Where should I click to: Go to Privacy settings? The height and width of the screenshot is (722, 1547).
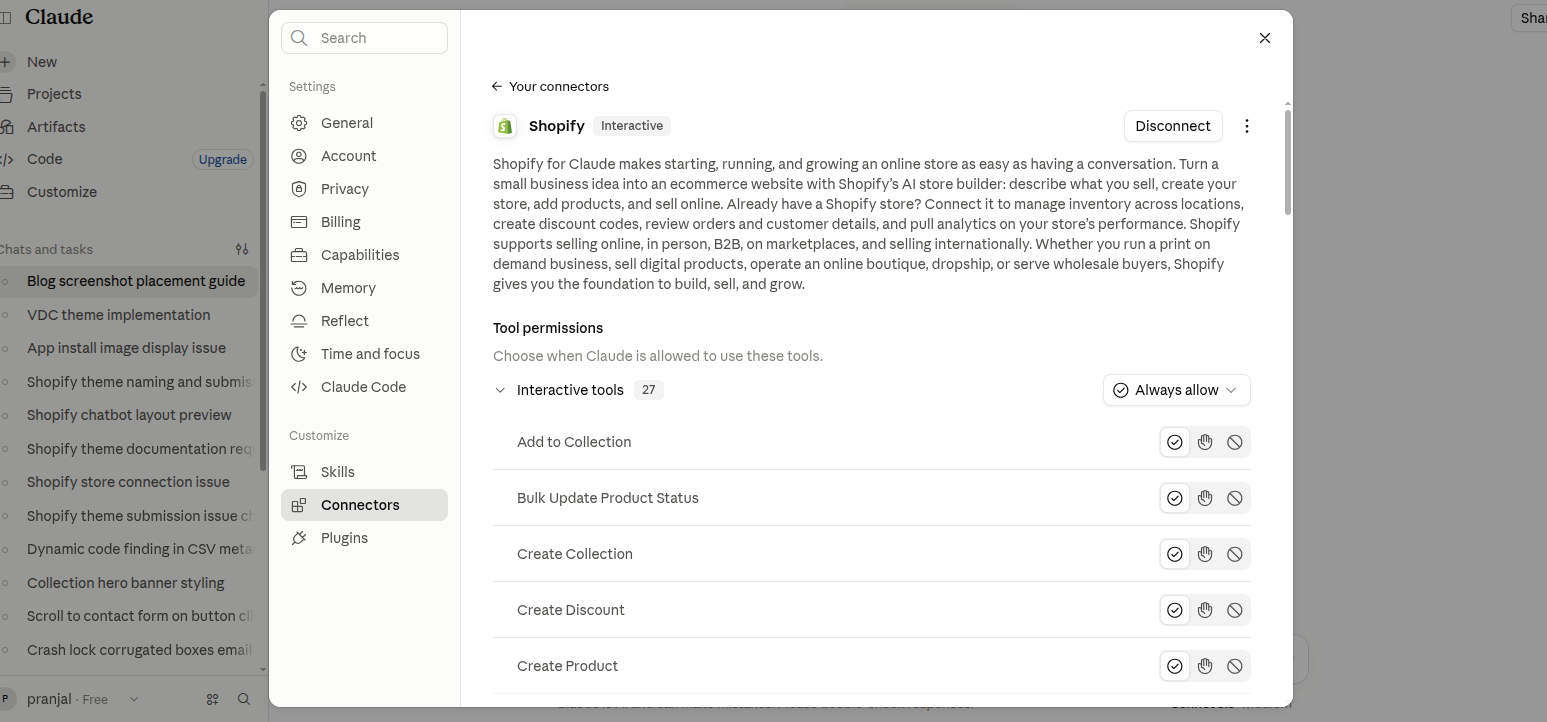tap(364, 189)
